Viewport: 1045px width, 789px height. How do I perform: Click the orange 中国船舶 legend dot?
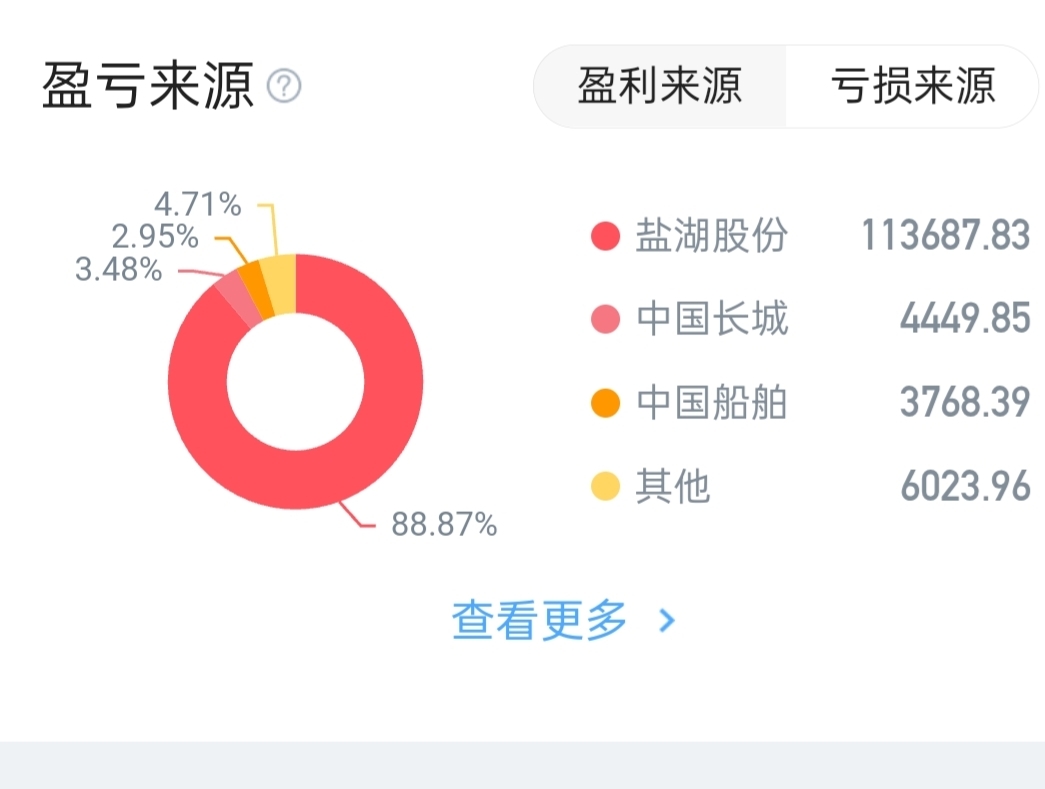click(606, 403)
